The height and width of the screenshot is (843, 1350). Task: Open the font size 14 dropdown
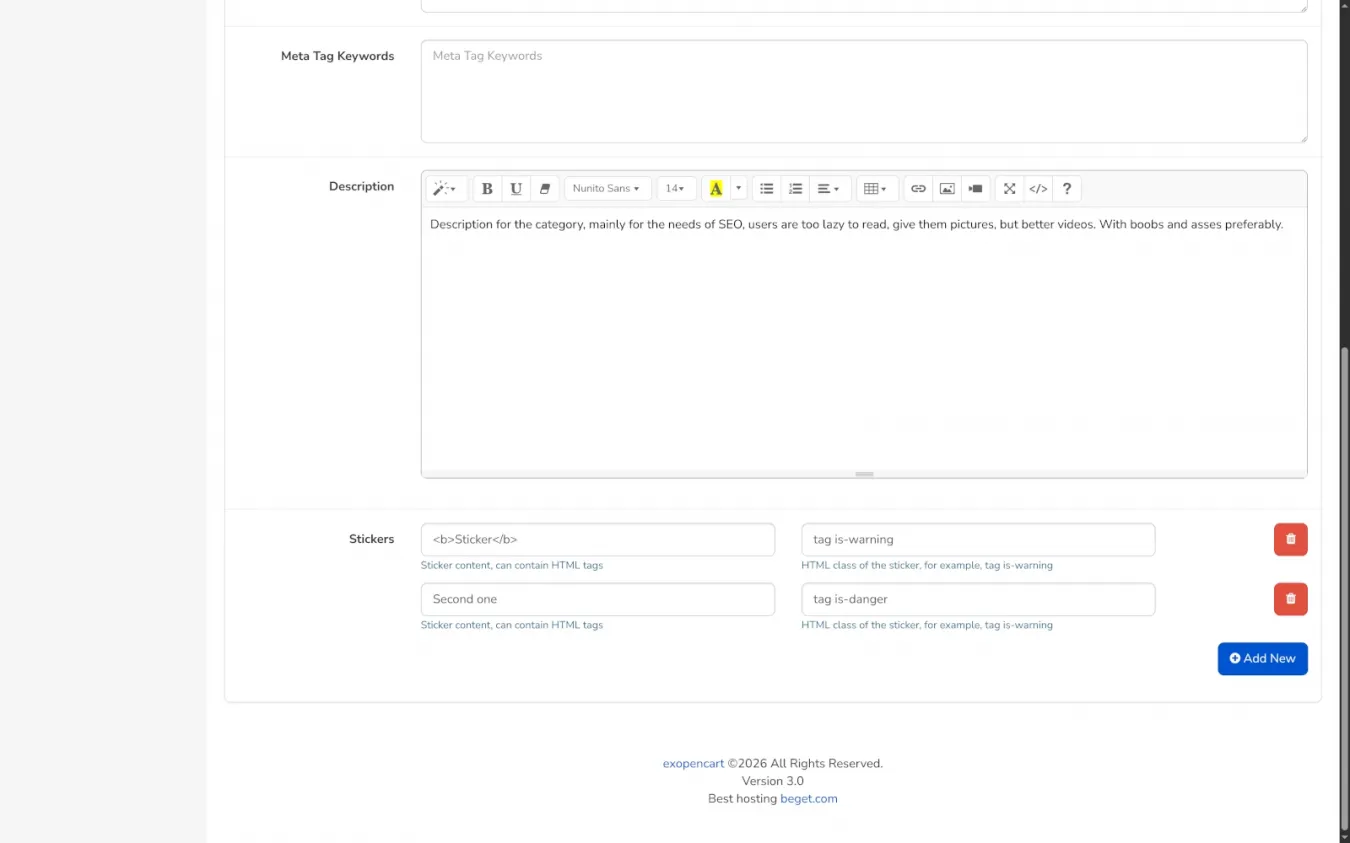[x=676, y=189]
